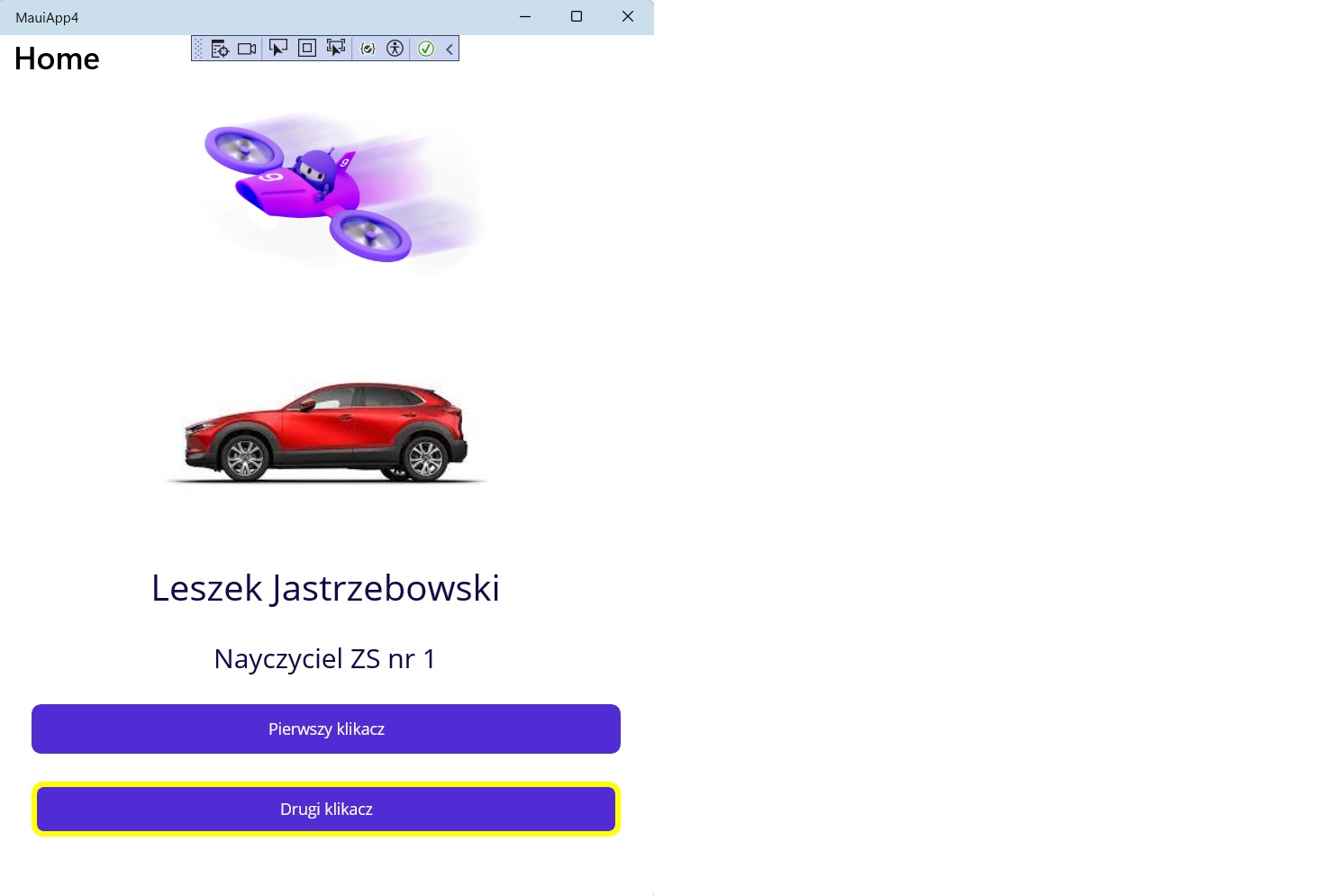The height and width of the screenshot is (896, 1317).
Task: Click the Nayczyciel ZS nr 1 text
Action: (325, 659)
